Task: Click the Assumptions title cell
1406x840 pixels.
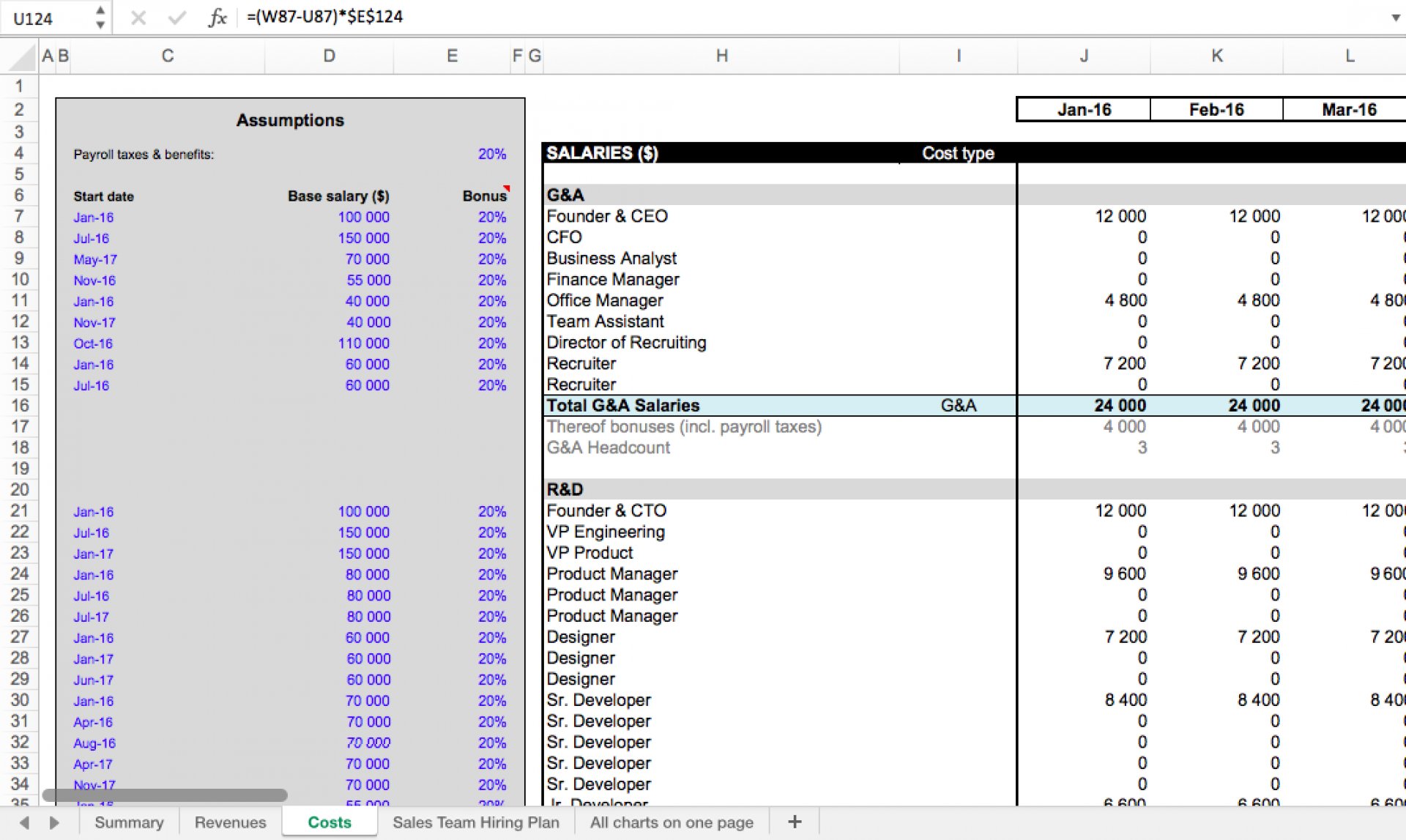Action: pyautogui.click(x=290, y=120)
